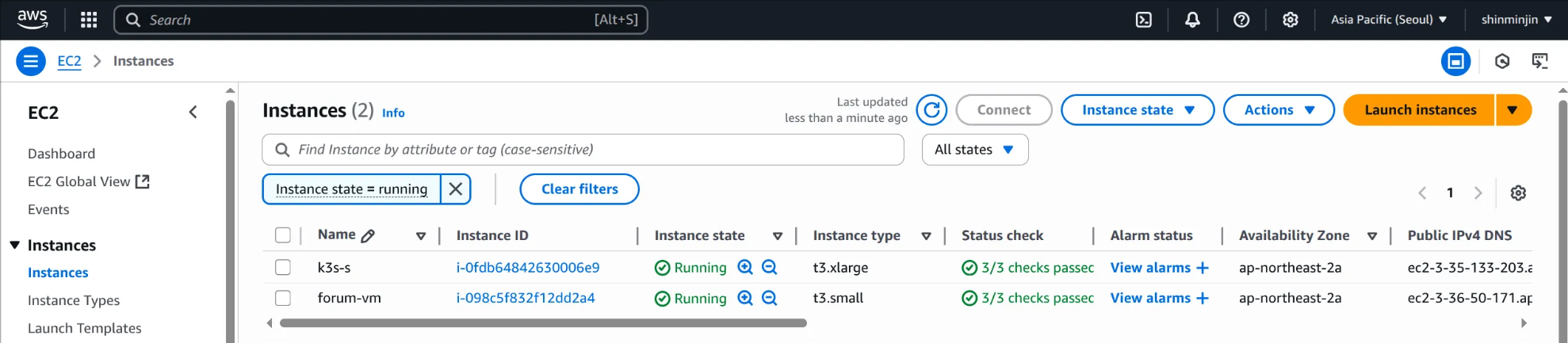This screenshot has height=343, width=1568.
Task: Sort by Instance state column arrow
Action: tap(778, 236)
